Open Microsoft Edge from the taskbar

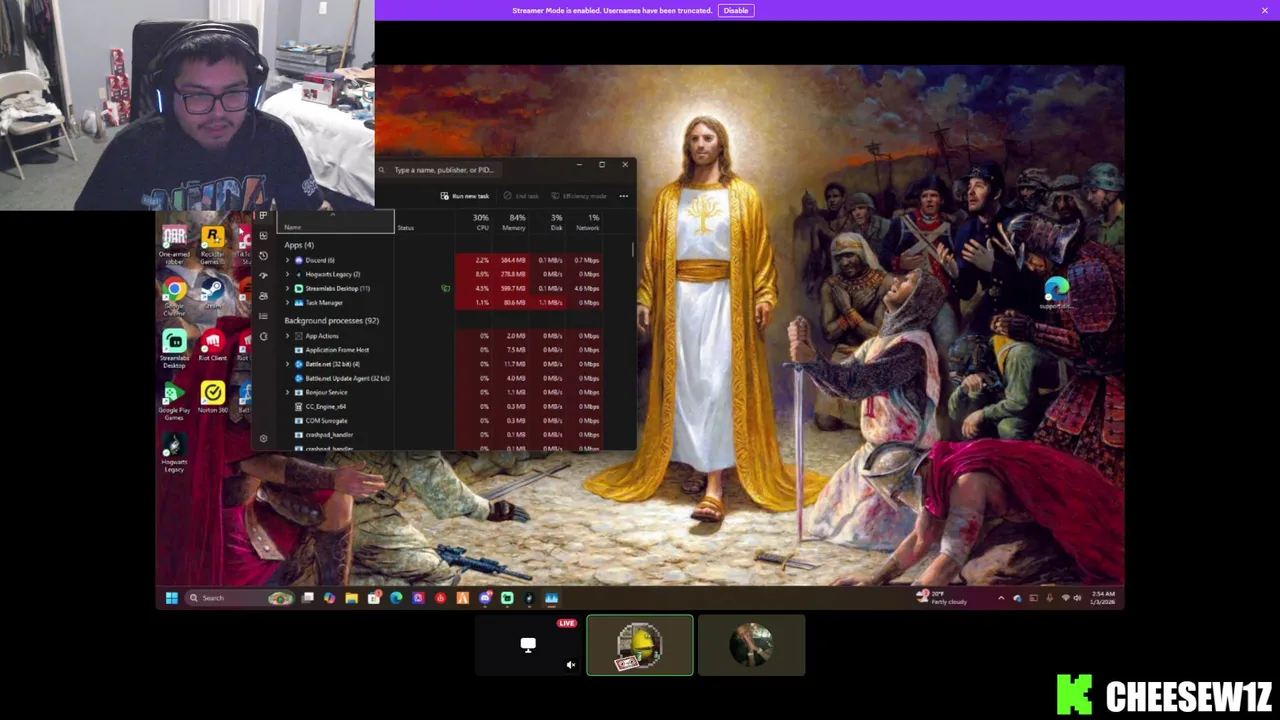coord(396,598)
